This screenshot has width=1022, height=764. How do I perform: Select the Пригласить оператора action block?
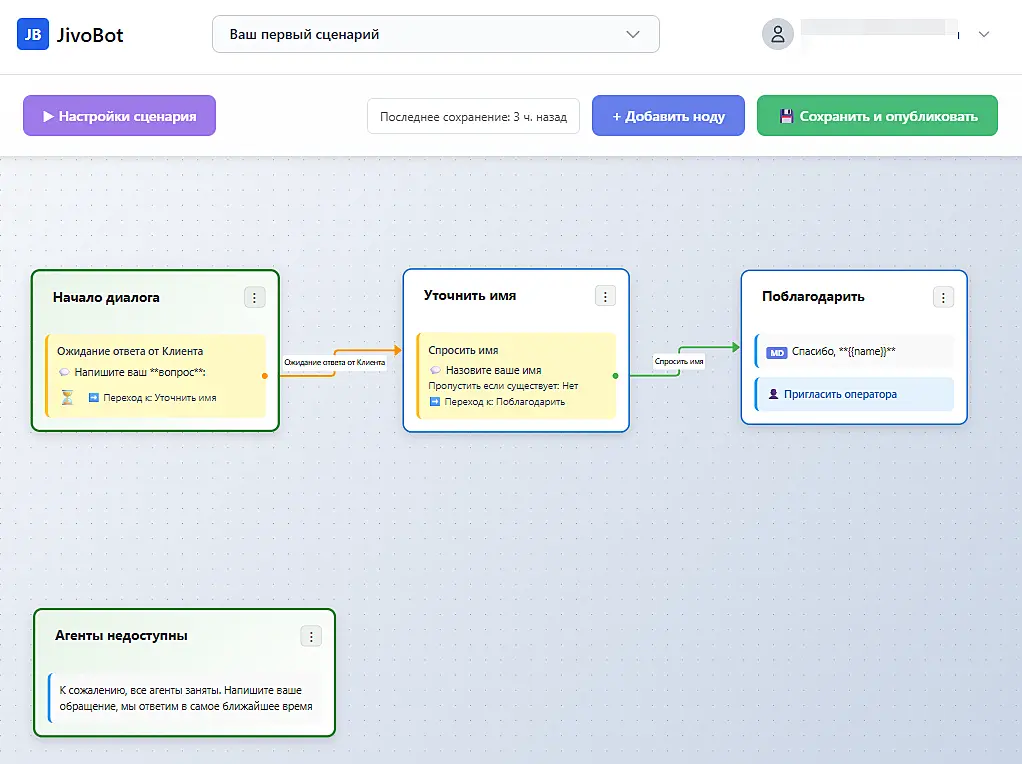click(x=854, y=394)
